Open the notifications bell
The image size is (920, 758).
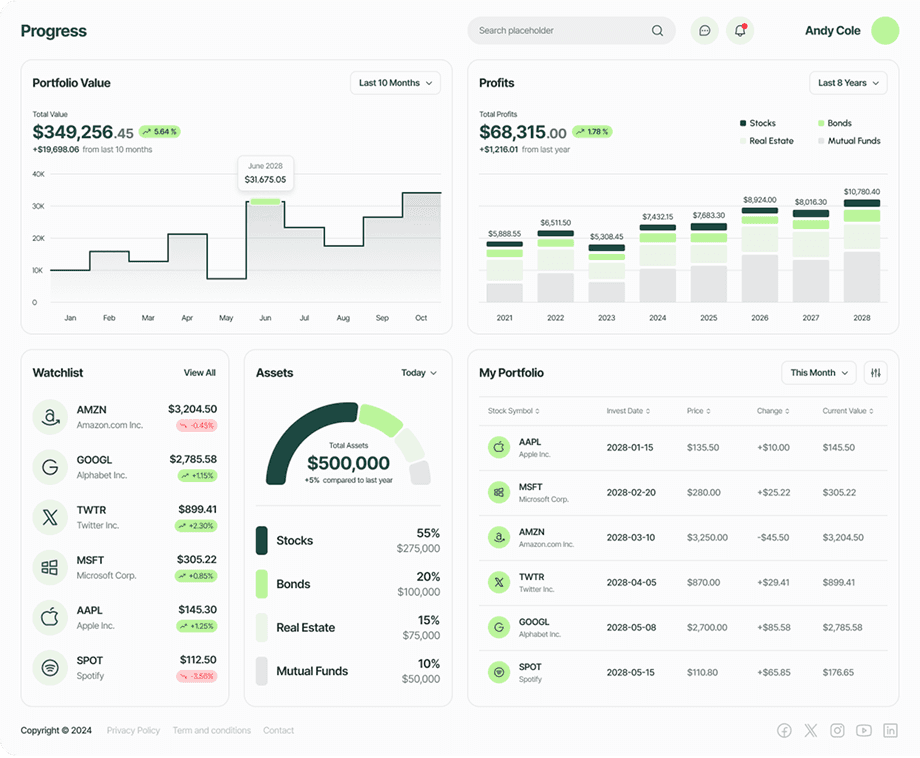pyautogui.click(x=740, y=31)
